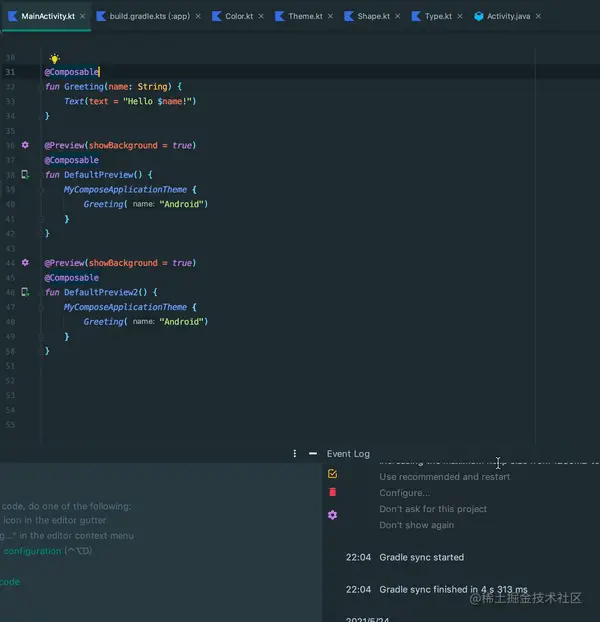The height and width of the screenshot is (622, 600).
Task: Click 'Don't ask for this project' link
Action: coord(433,509)
